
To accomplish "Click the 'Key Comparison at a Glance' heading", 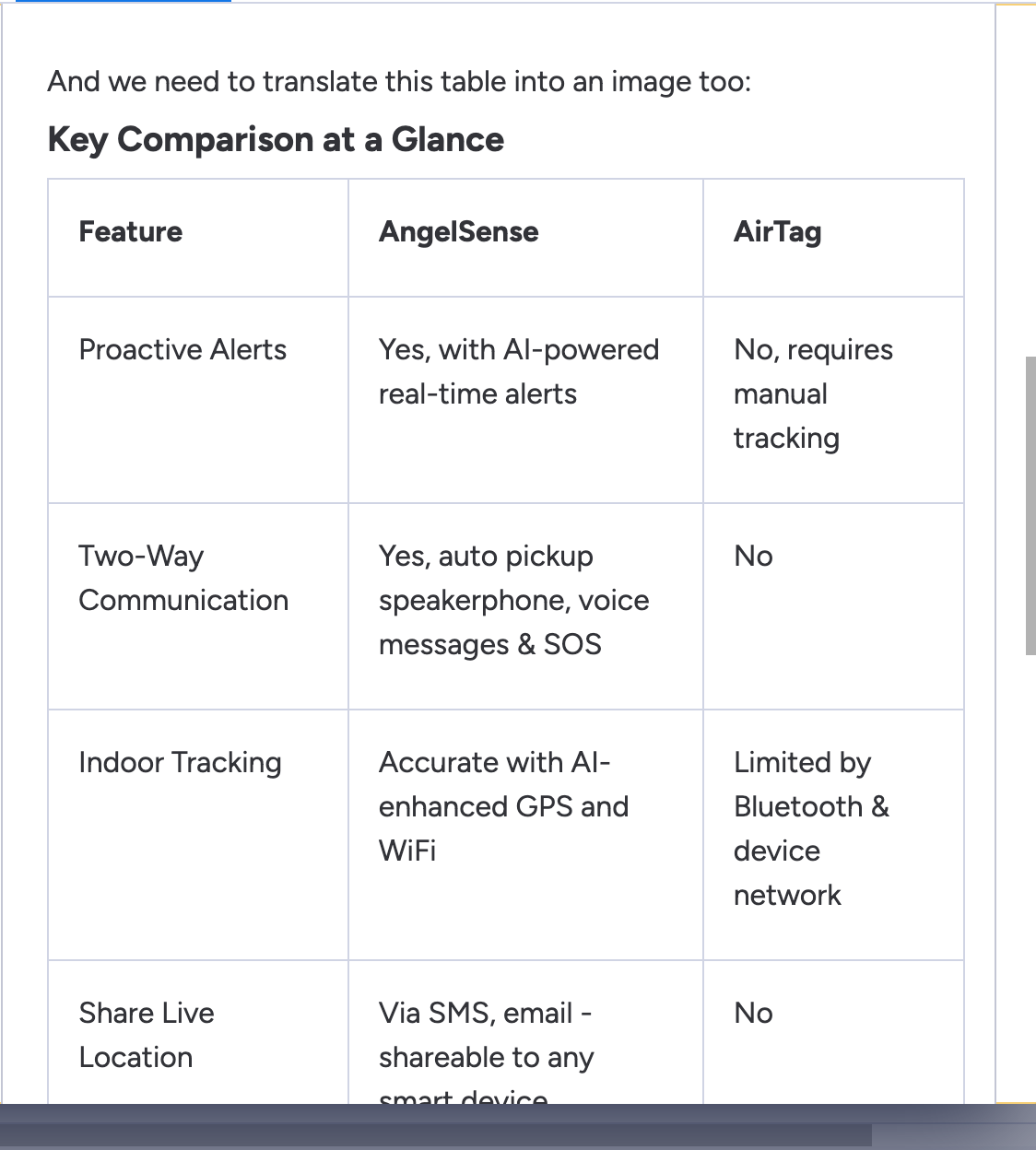I will [x=276, y=140].
